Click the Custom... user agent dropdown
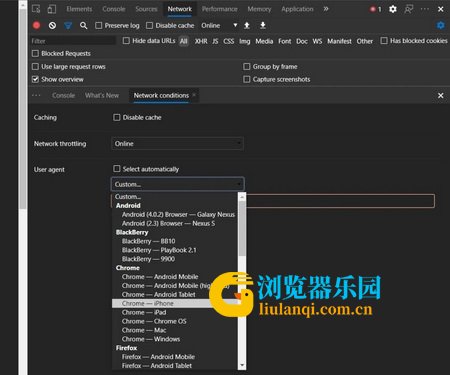The width and height of the screenshot is (450, 375). coord(177,184)
